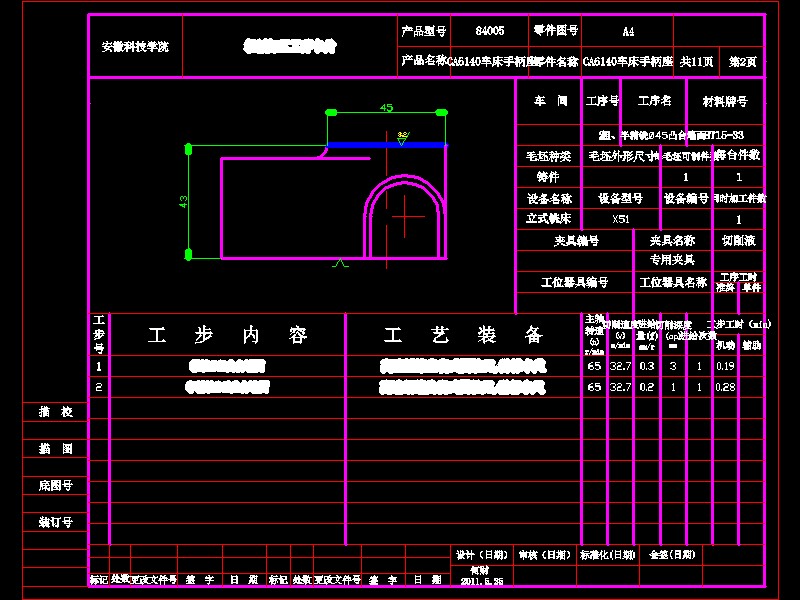Click the locating symbol below the part outline
Viewport: 800px width, 600px height.
click(x=340, y=263)
